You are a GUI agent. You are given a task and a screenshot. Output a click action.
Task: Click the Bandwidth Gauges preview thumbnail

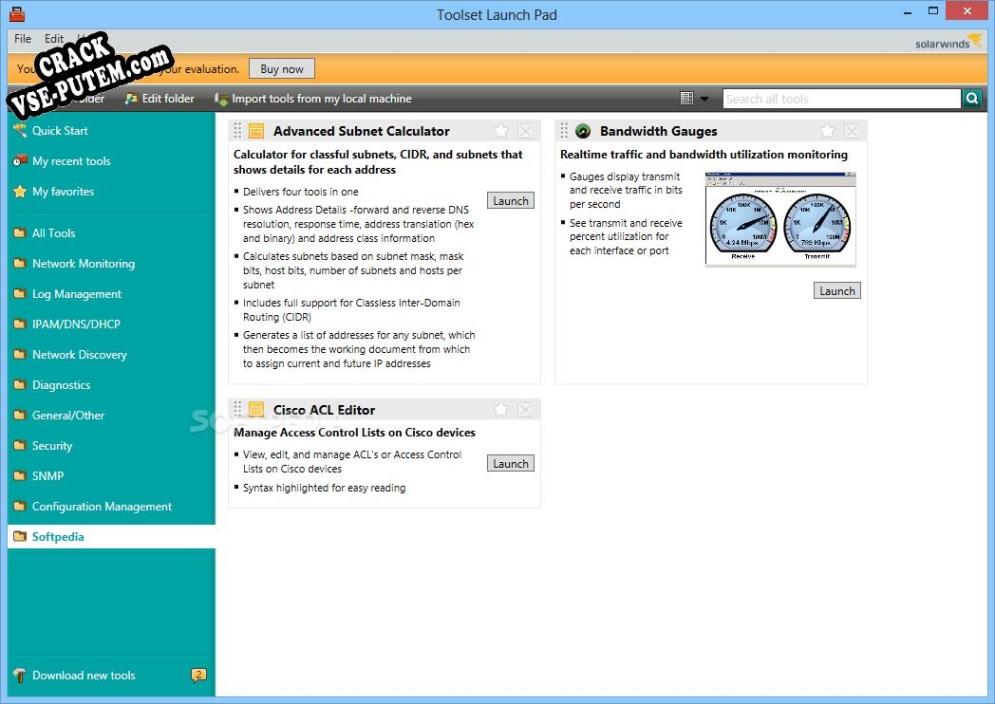(x=781, y=218)
